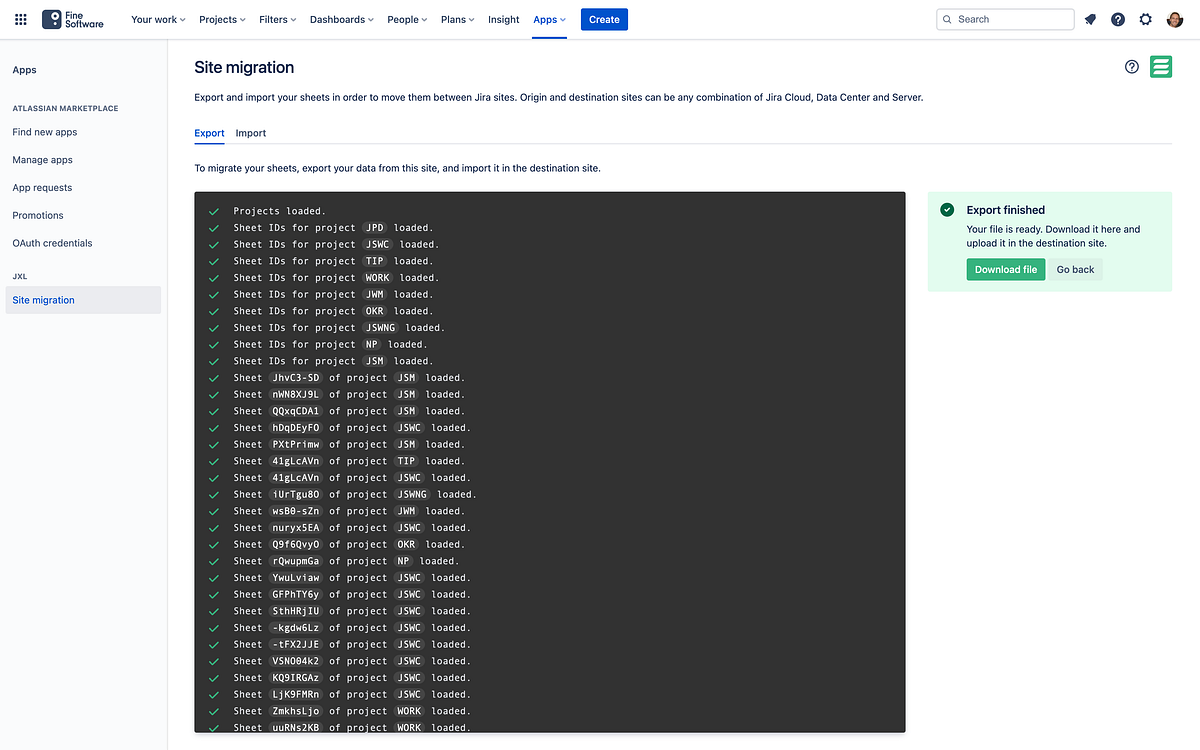The width and height of the screenshot is (1200, 750).
Task: Select Insight in the navigation bar
Action: click(503, 19)
